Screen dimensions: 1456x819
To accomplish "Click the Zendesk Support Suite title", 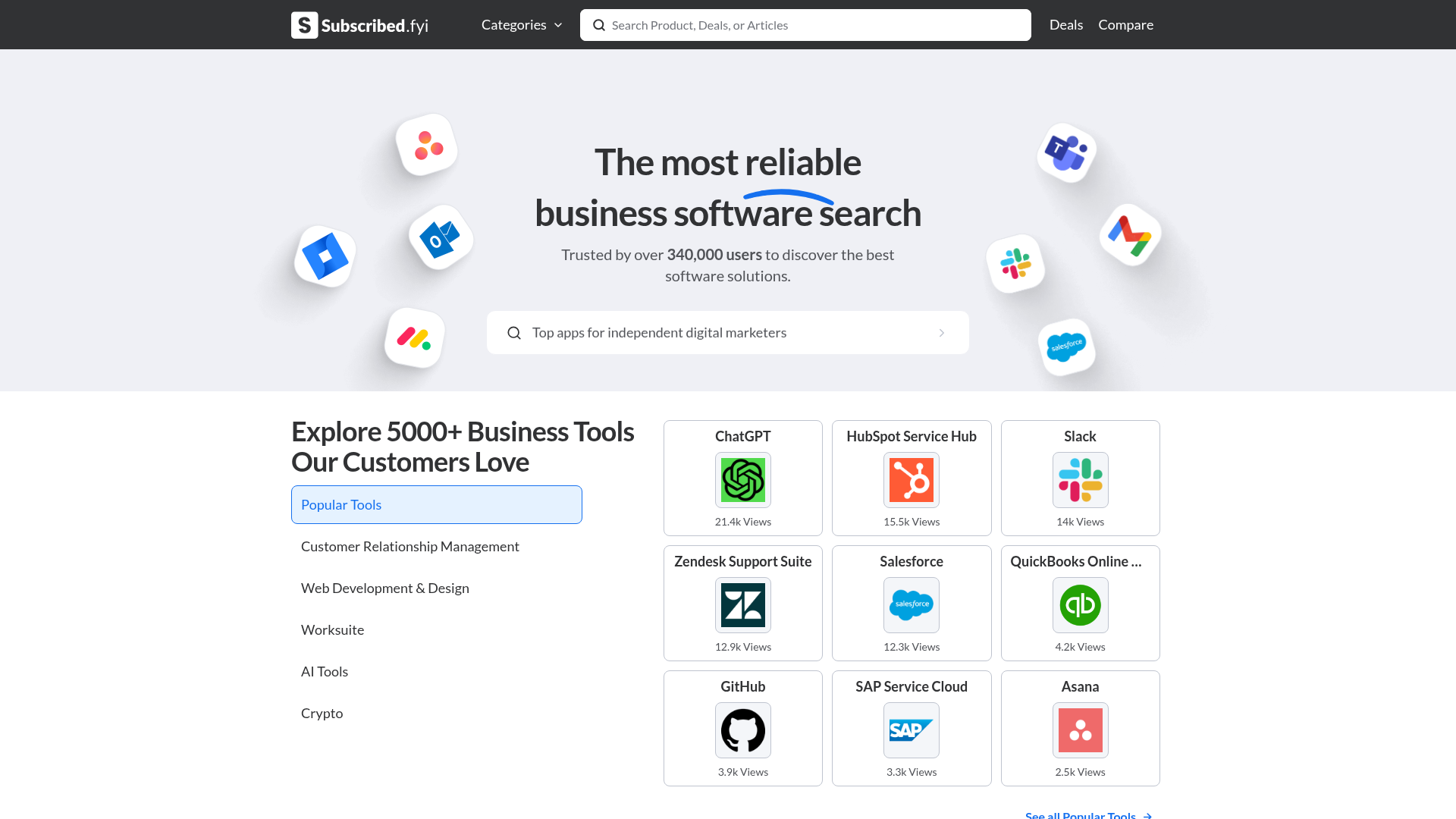I will click(743, 561).
